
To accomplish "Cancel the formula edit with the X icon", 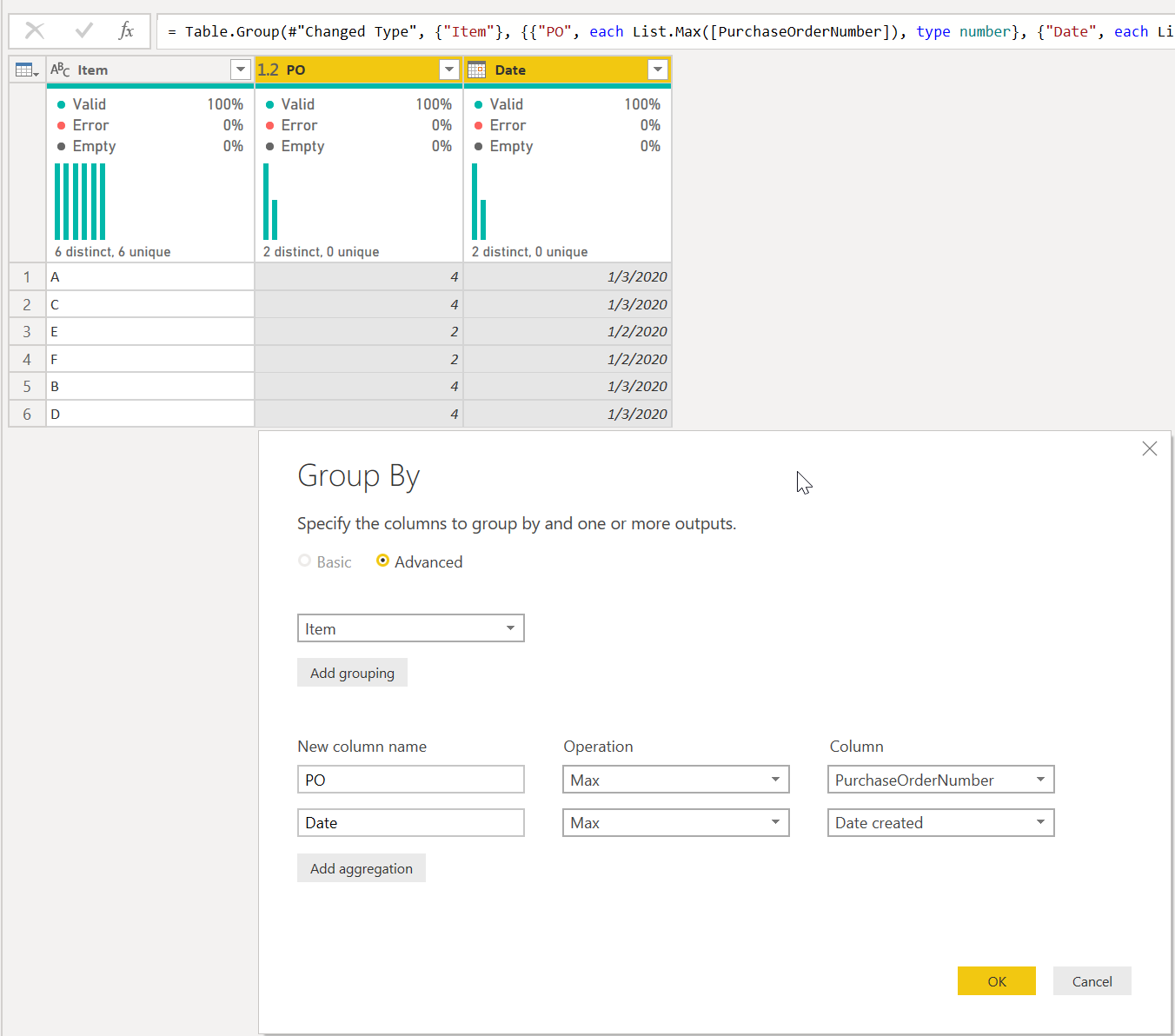I will pos(35,31).
